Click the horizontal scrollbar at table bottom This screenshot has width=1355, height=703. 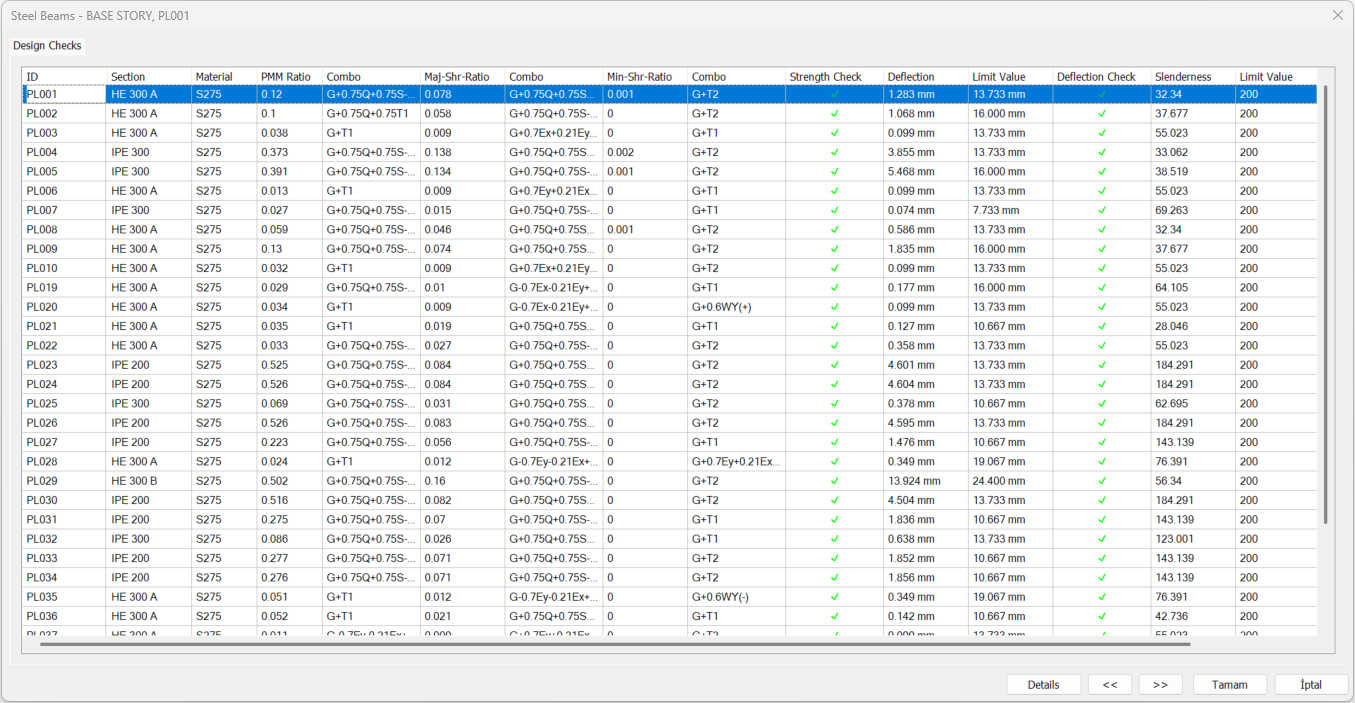(x=615, y=644)
